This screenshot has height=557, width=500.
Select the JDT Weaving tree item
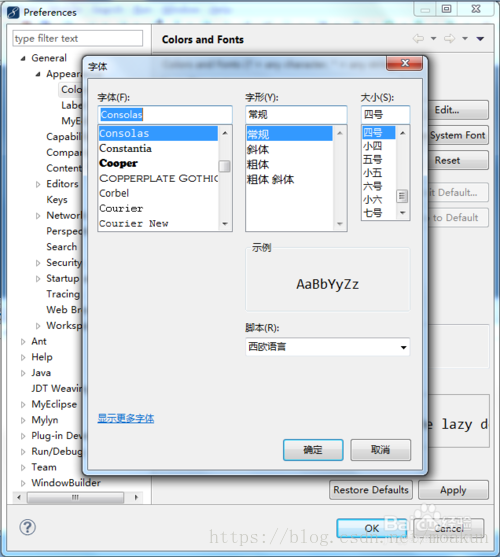[56, 389]
